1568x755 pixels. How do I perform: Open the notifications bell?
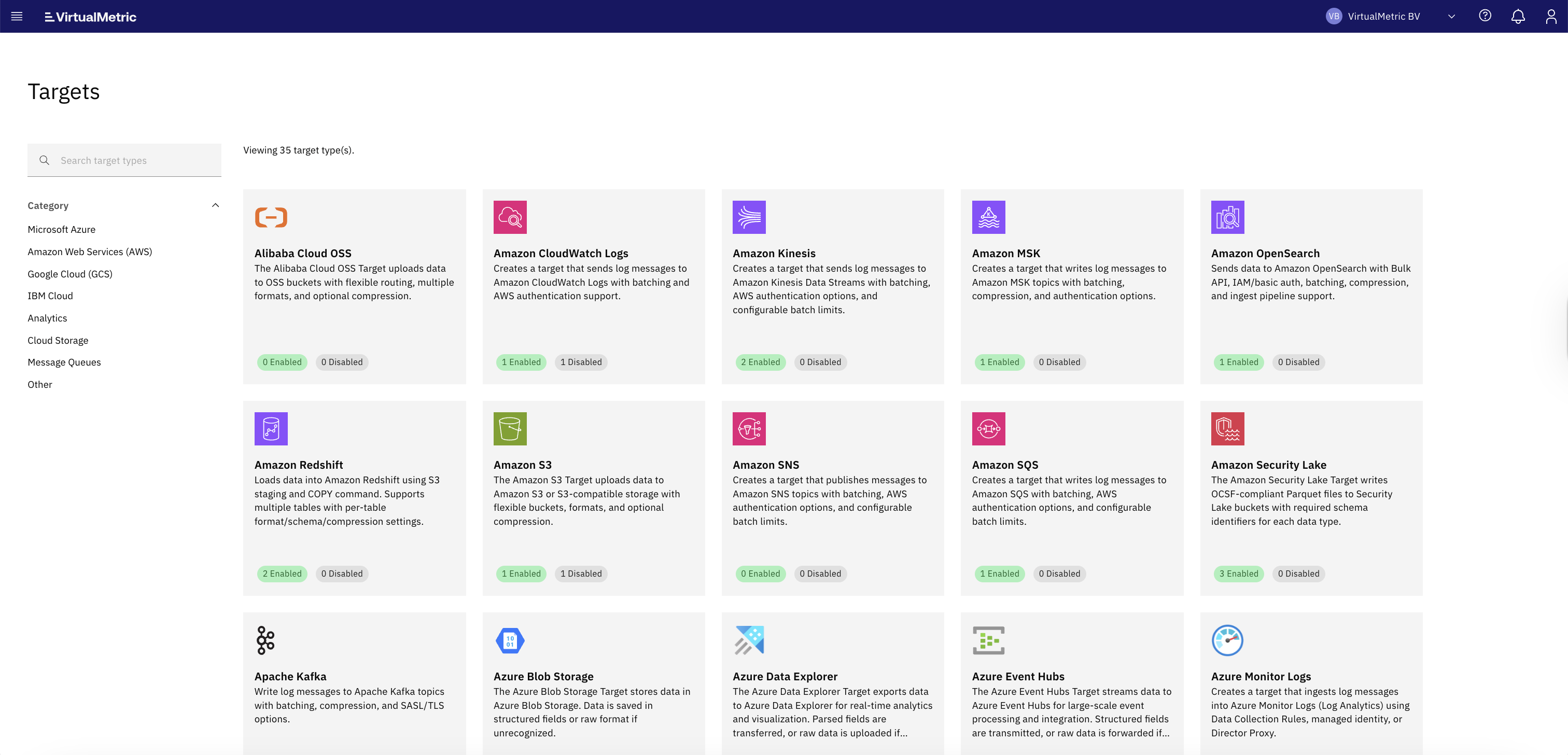click(1518, 17)
